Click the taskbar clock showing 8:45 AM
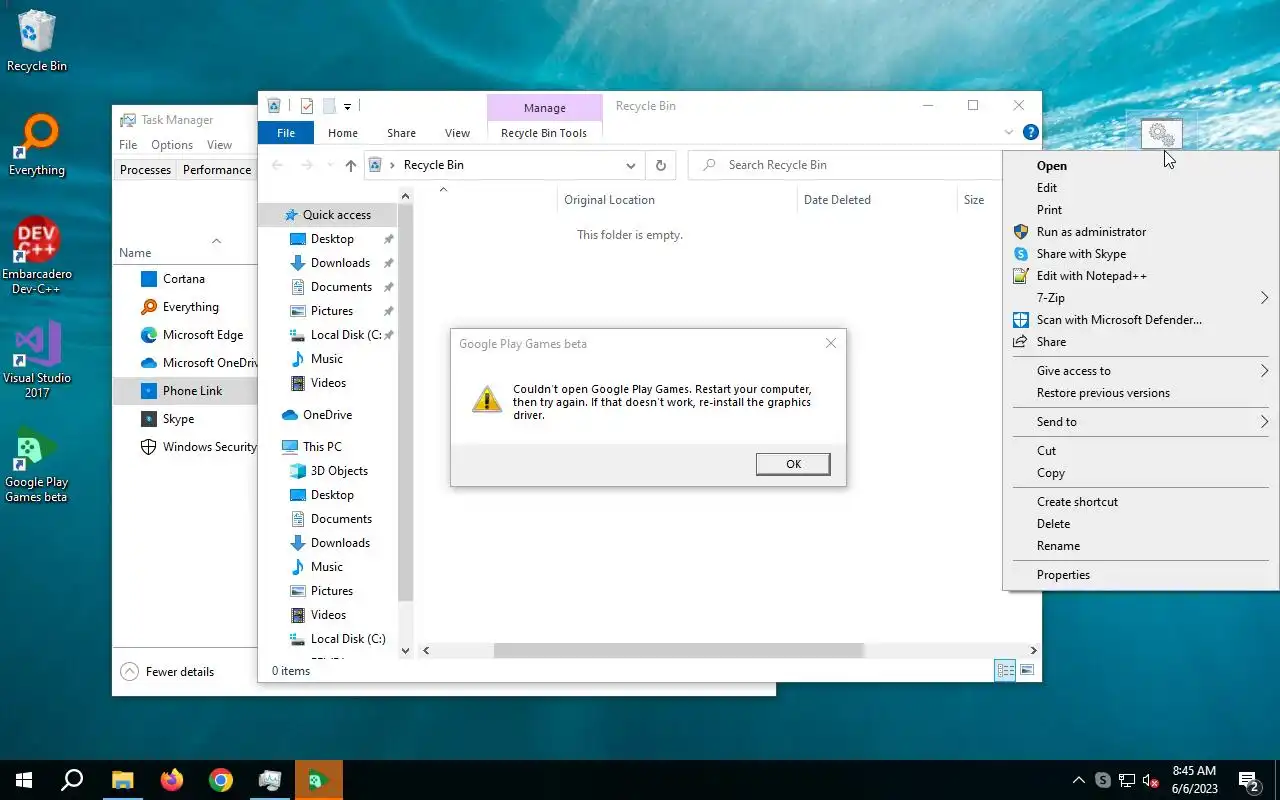This screenshot has height=800, width=1280. 1194,780
